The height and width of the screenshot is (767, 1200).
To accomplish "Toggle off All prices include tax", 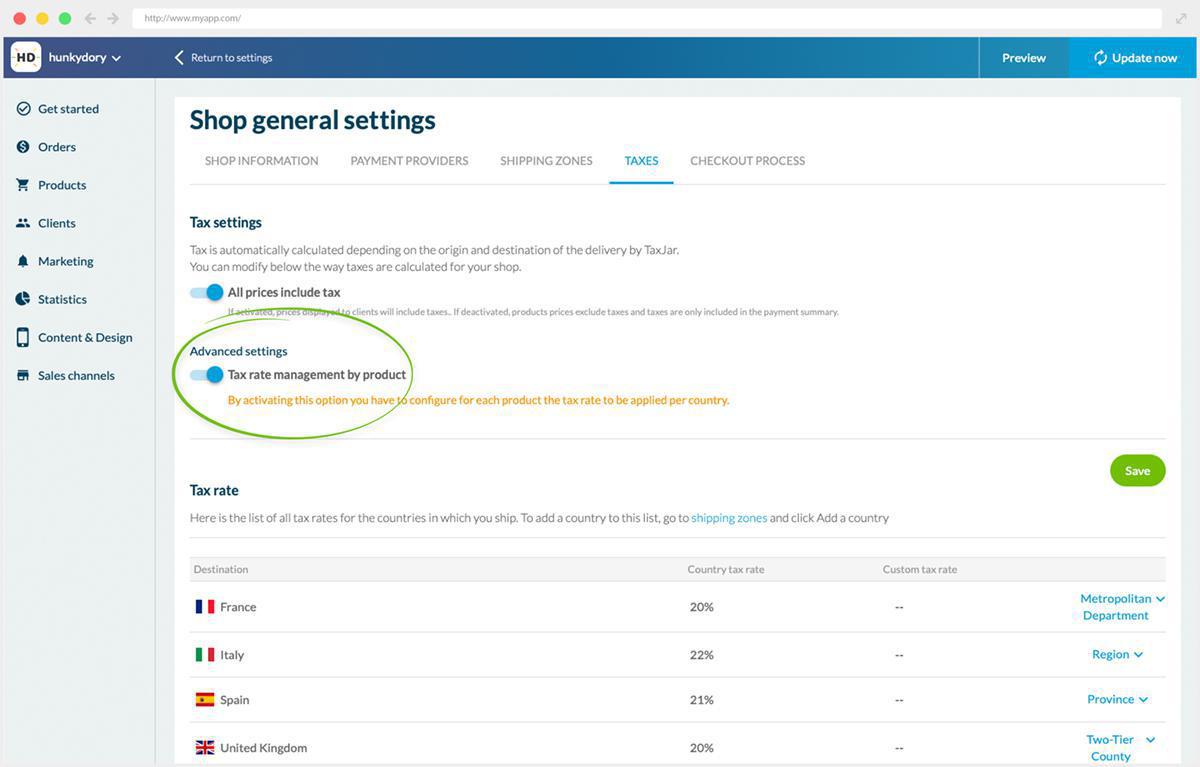I will click(207, 292).
